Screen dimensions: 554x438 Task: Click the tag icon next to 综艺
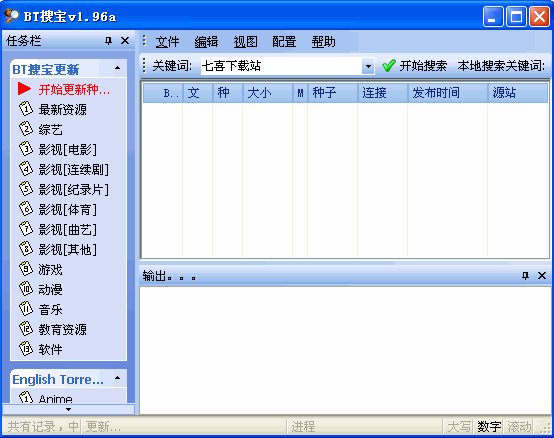[x=25, y=129]
